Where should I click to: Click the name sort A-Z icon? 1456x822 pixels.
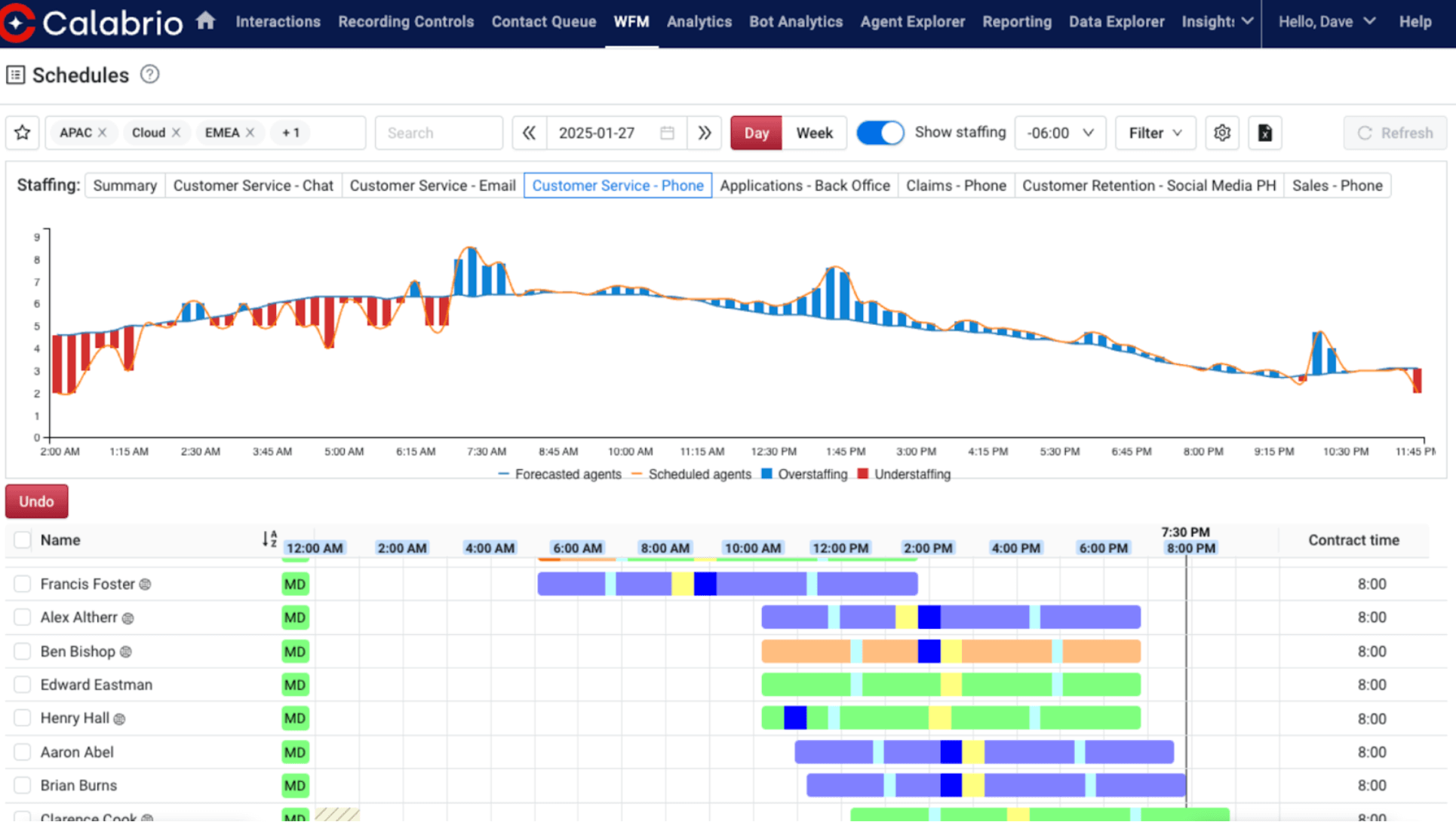pos(269,539)
